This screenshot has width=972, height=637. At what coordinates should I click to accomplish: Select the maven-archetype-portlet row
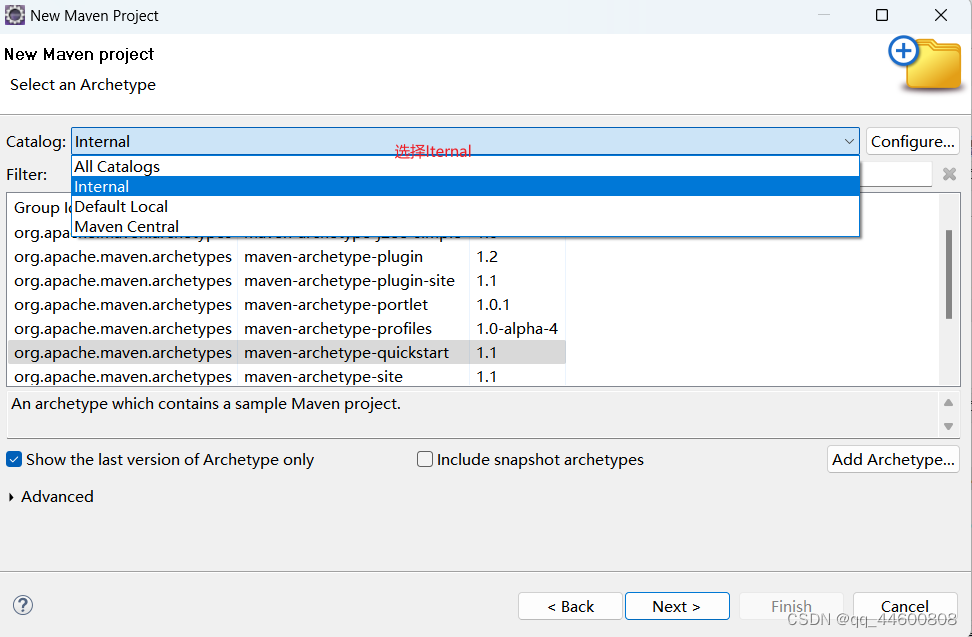coord(286,304)
